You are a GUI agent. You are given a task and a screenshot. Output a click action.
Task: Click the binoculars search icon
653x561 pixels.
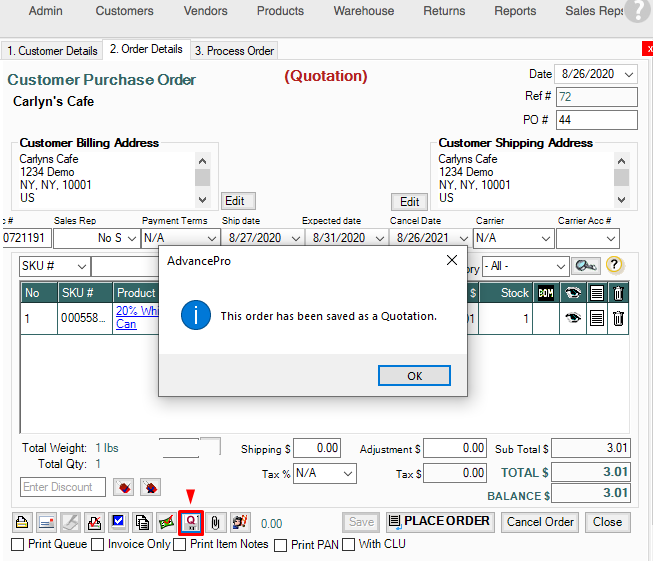(586, 266)
